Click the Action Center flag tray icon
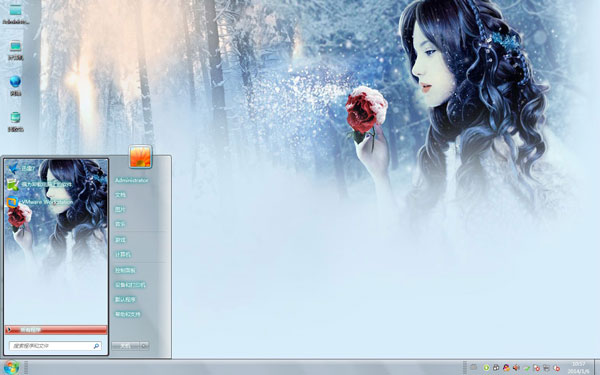 [x=536, y=368]
